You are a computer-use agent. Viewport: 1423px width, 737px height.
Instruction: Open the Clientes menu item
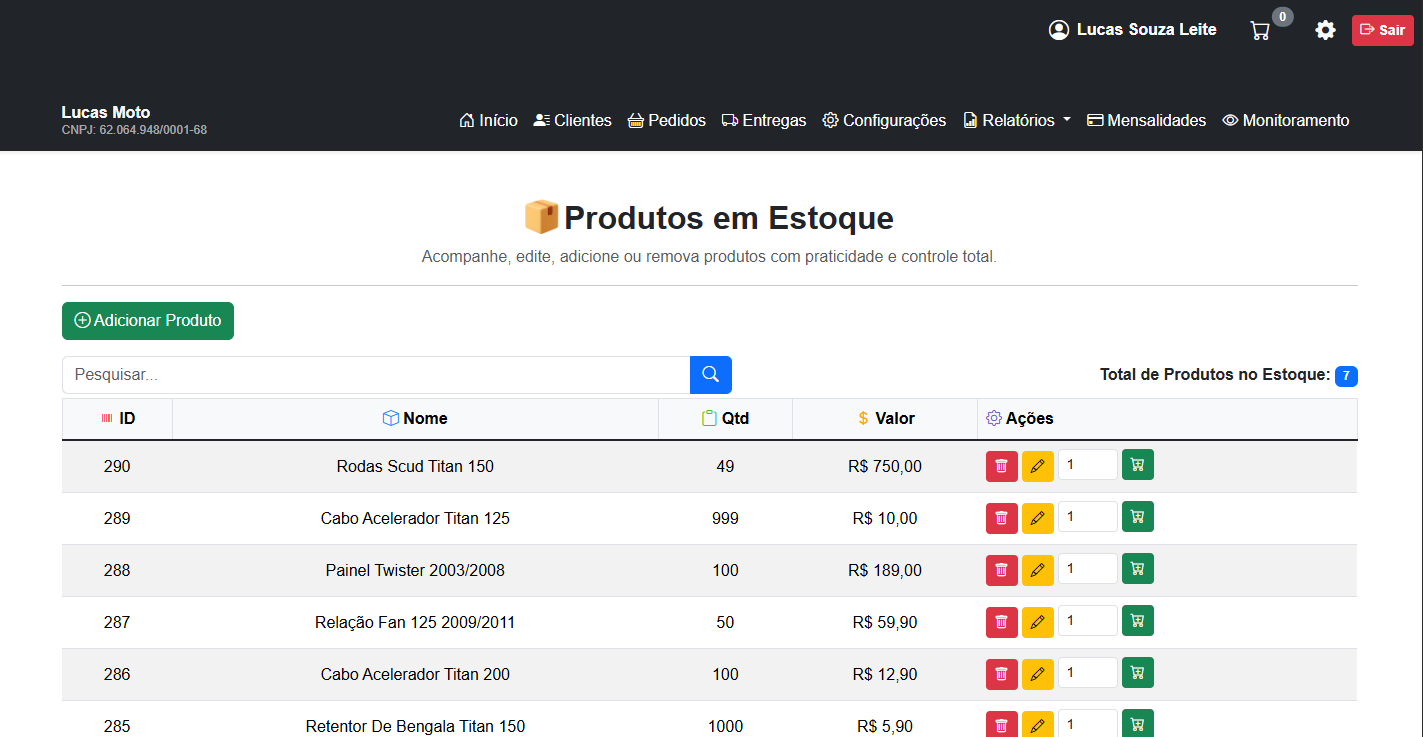pyautogui.click(x=572, y=119)
